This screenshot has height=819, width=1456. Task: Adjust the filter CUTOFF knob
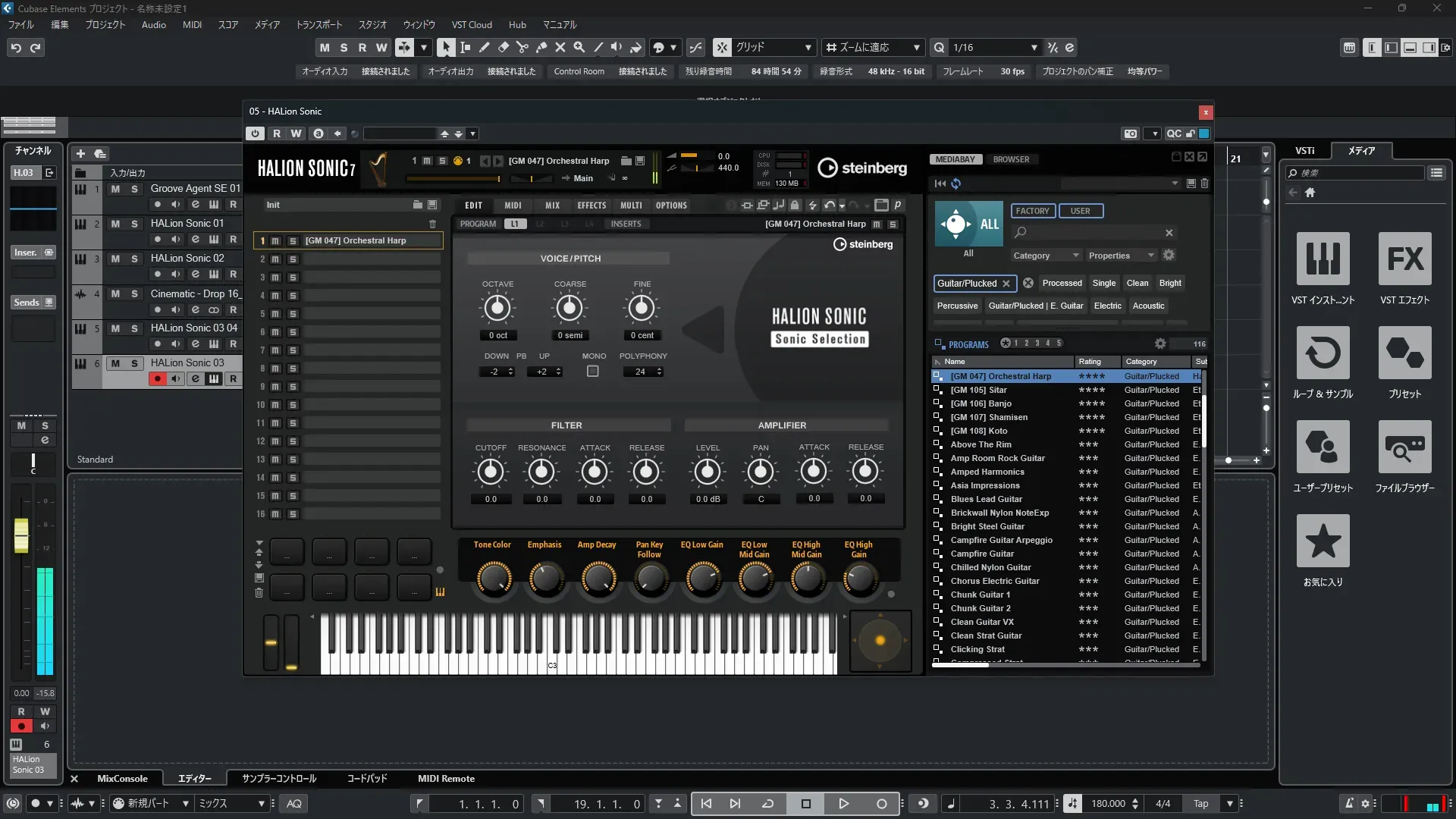coord(491,472)
